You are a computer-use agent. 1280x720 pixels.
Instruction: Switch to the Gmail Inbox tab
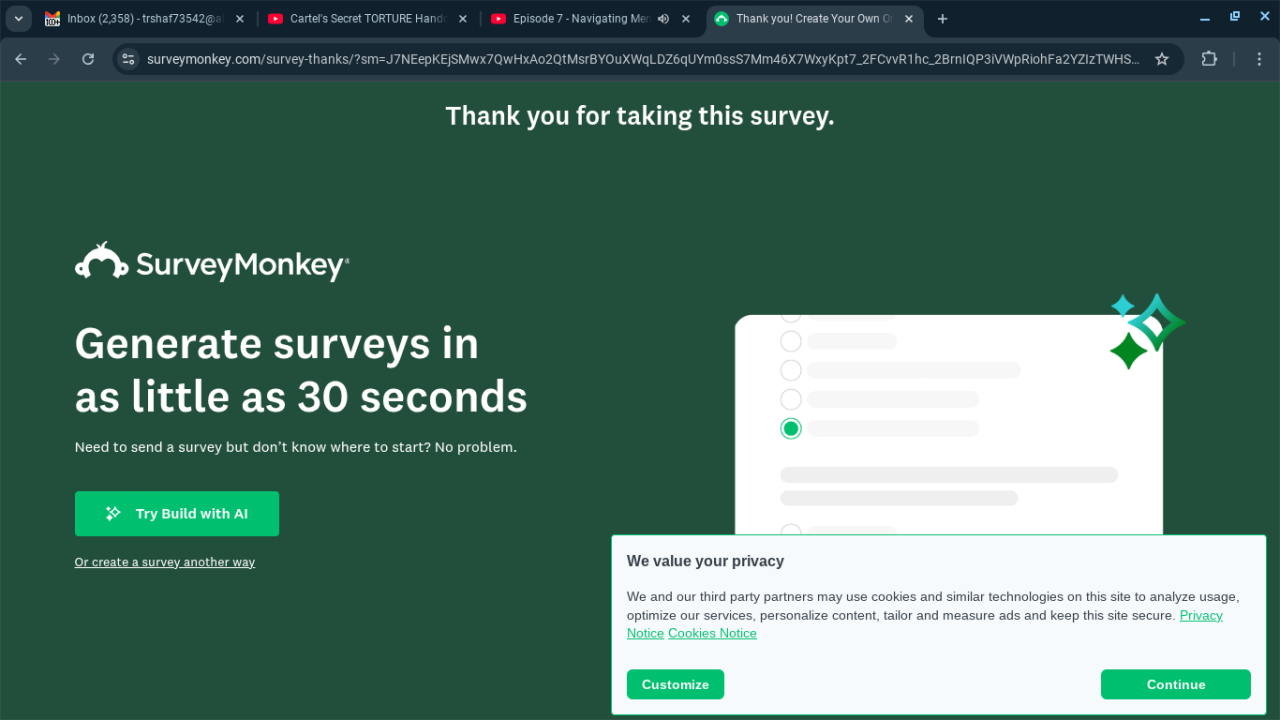140,19
